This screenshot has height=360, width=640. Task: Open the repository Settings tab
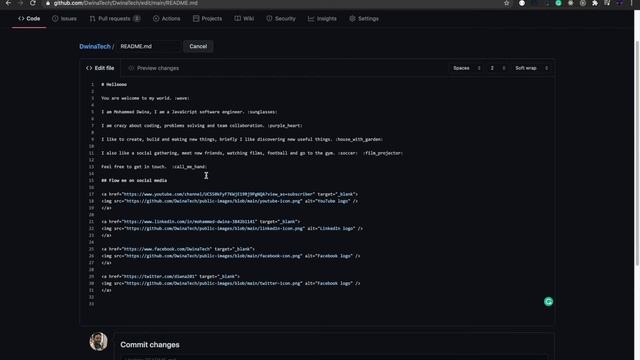(364, 18)
